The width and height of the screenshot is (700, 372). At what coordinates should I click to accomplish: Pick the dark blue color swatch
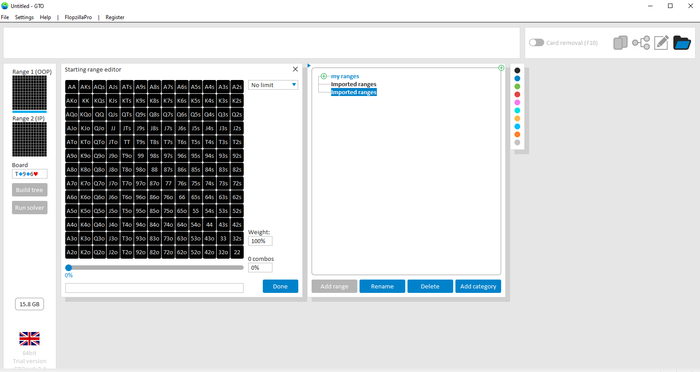[x=517, y=78]
